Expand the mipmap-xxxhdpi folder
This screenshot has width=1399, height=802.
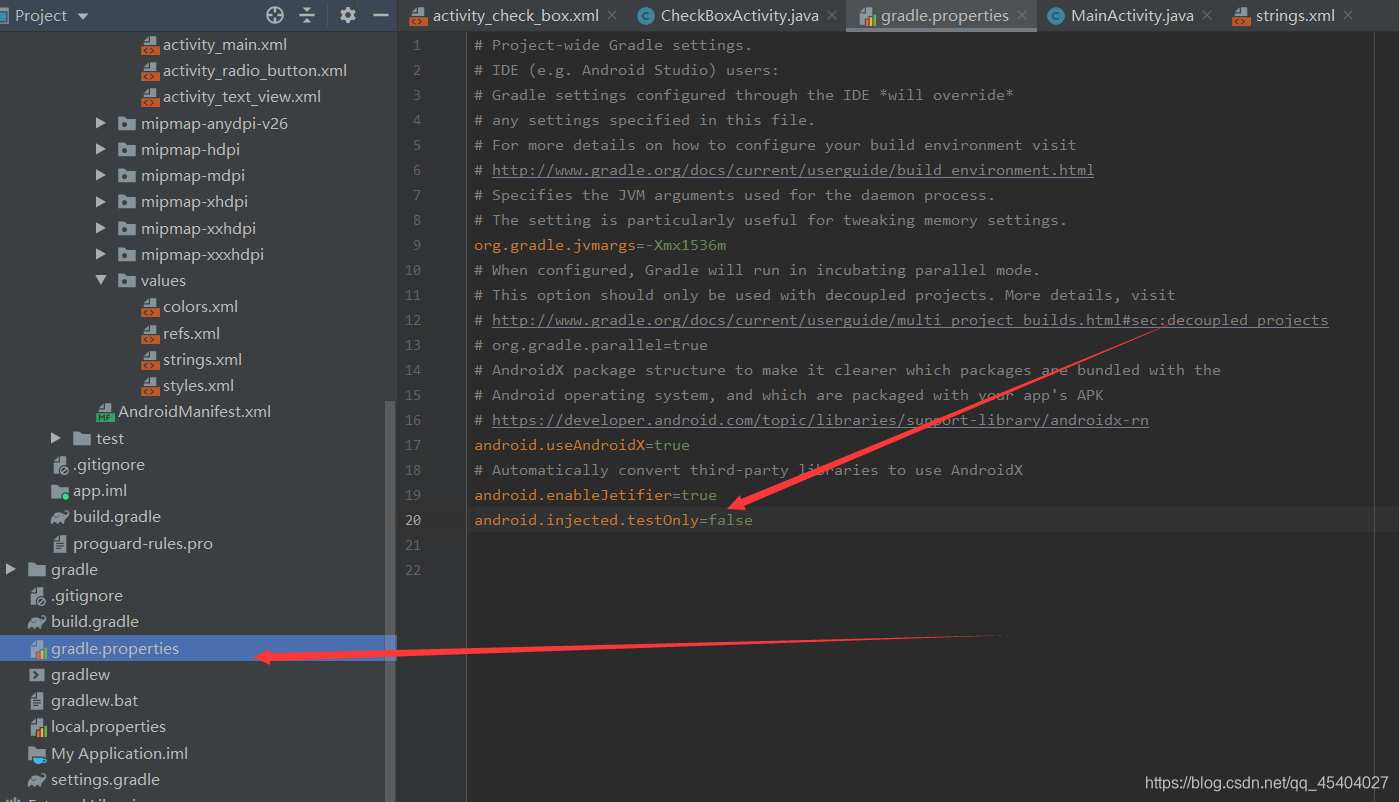tap(100, 254)
